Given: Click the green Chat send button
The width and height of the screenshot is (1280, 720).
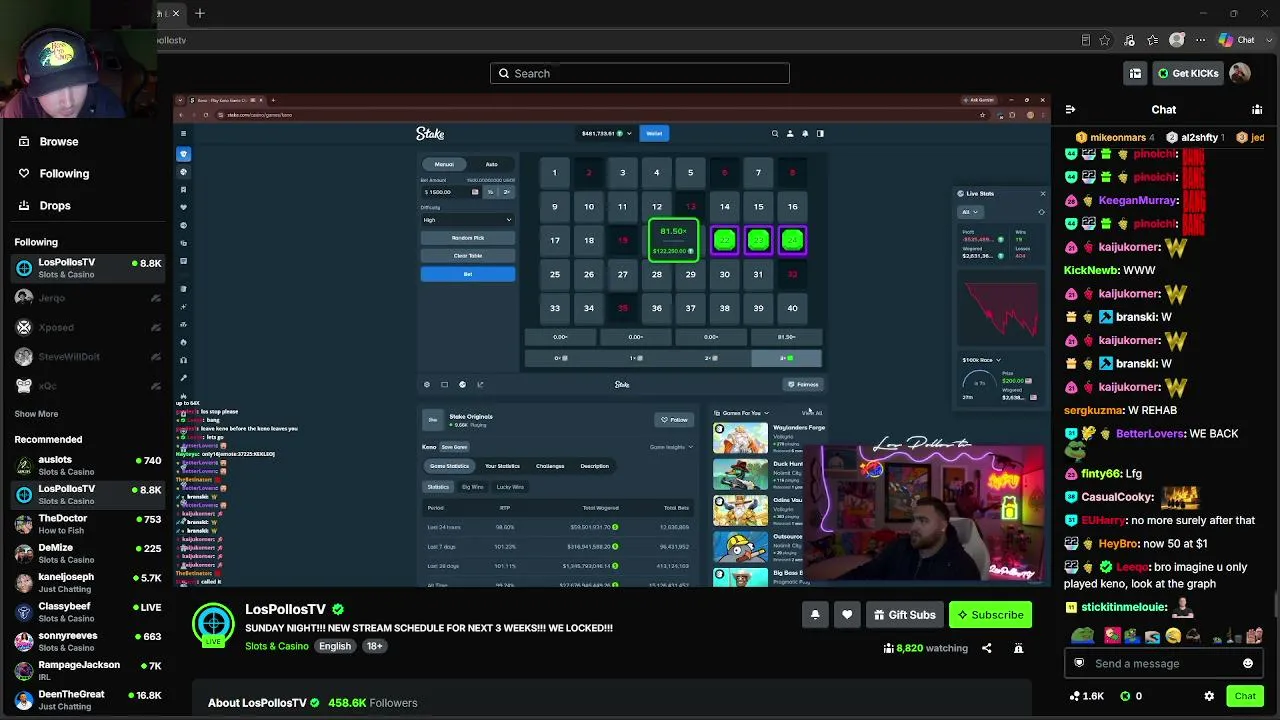Looking at the screenshot, I should [x=1245, y=696].
